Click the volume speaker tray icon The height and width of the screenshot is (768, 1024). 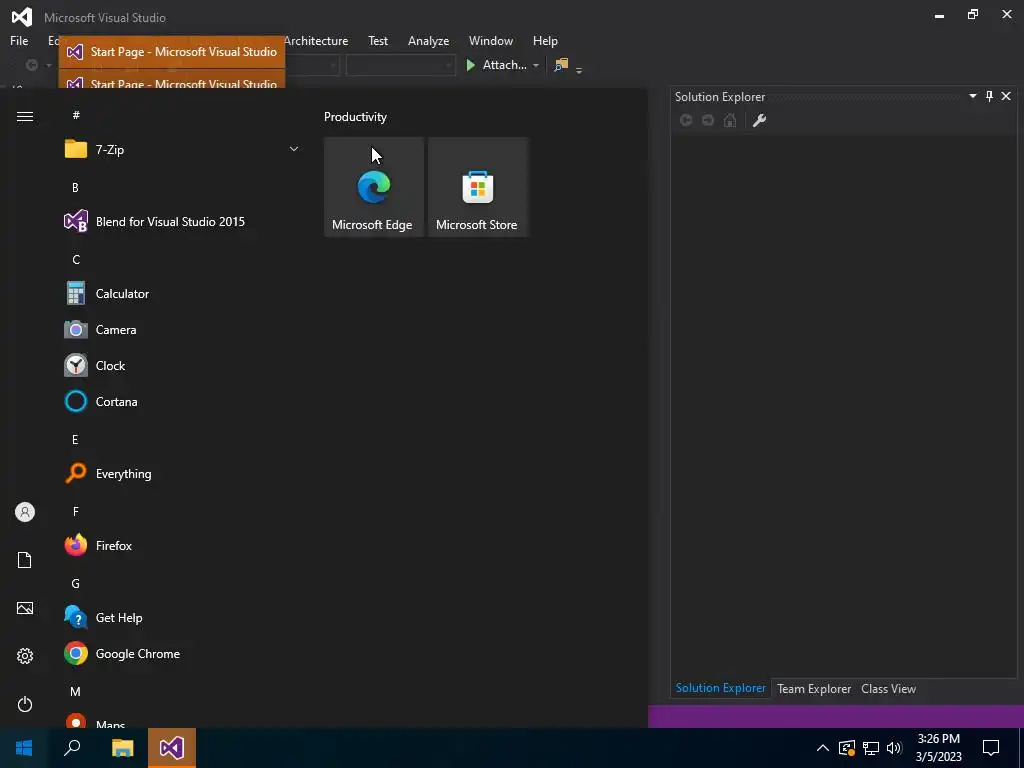point(894,748)
